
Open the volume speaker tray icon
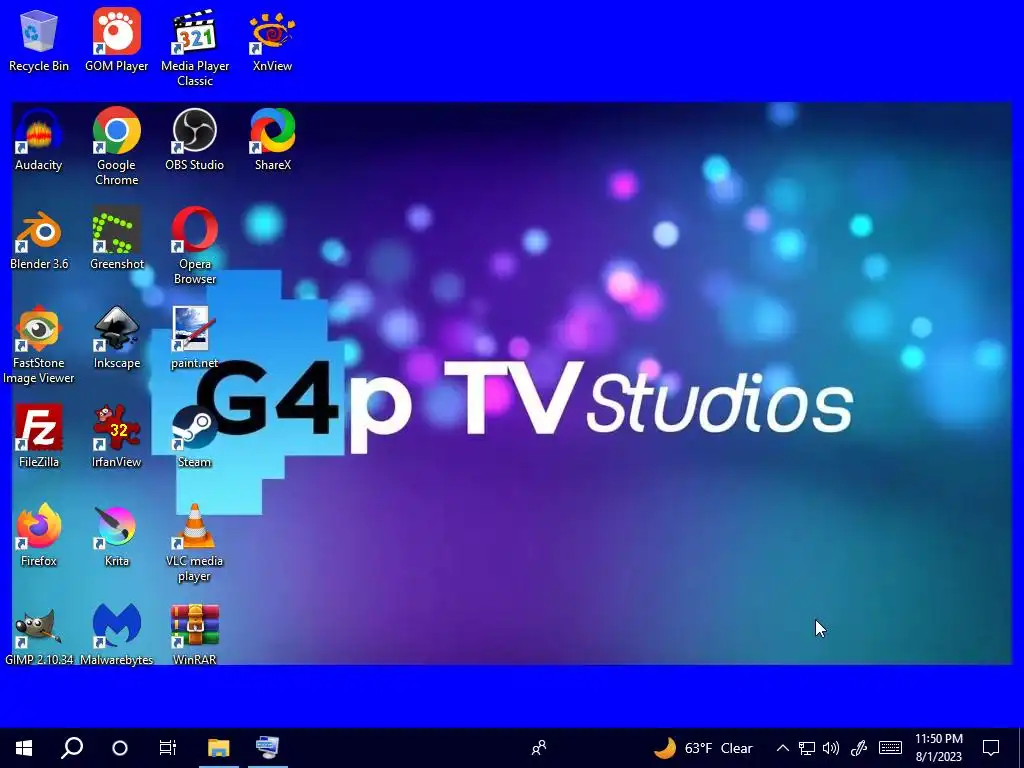point(831,748)
